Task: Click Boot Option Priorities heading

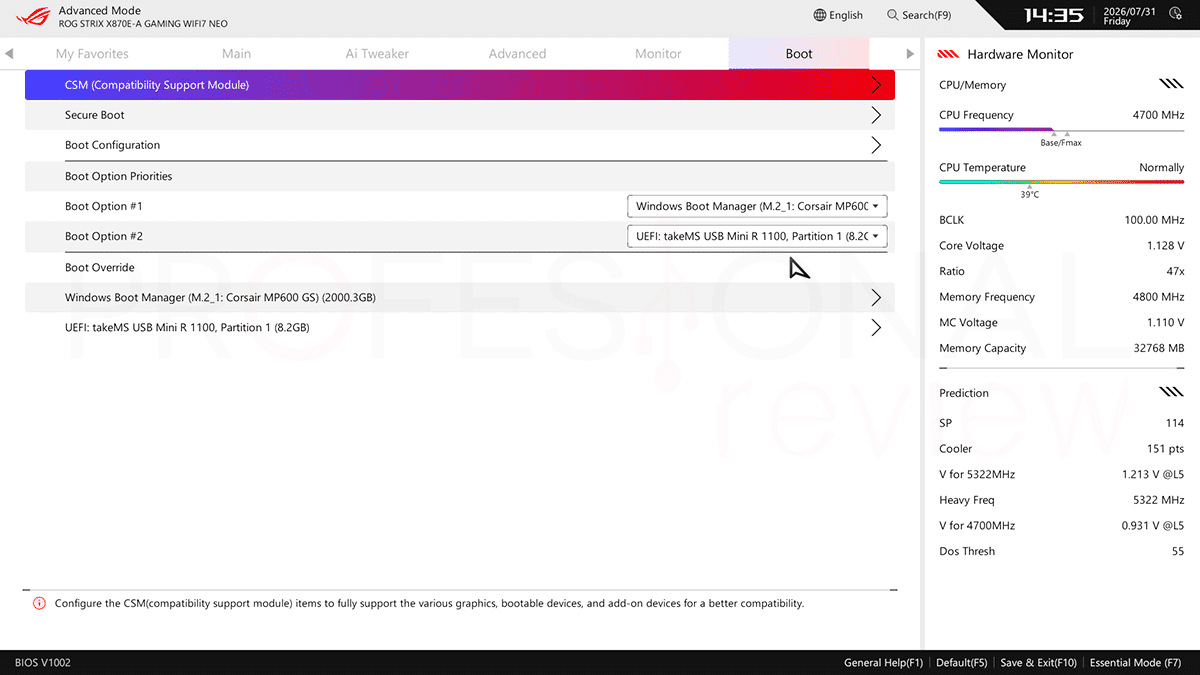Action: click(x=118, y=176)
